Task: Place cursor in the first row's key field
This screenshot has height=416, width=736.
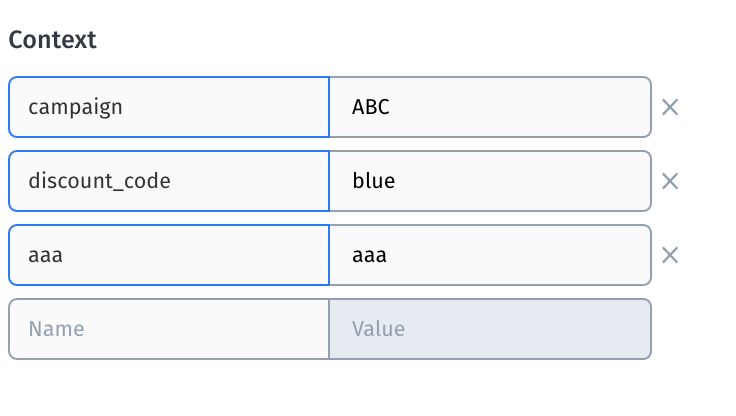Action: pos(168,107)
